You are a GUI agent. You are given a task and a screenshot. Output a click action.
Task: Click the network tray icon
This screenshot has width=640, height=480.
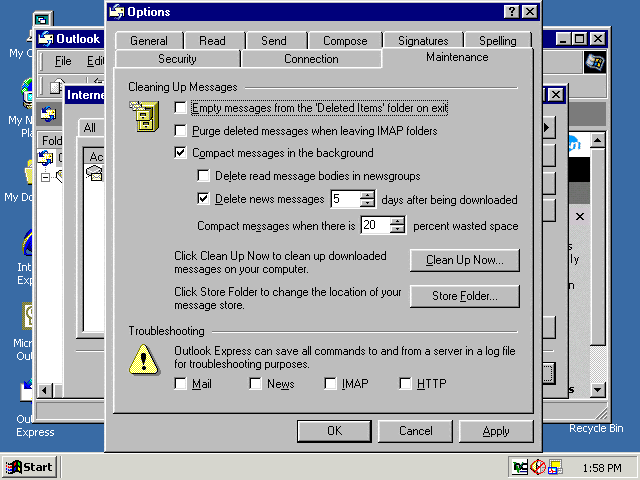(x=520, y=467)
